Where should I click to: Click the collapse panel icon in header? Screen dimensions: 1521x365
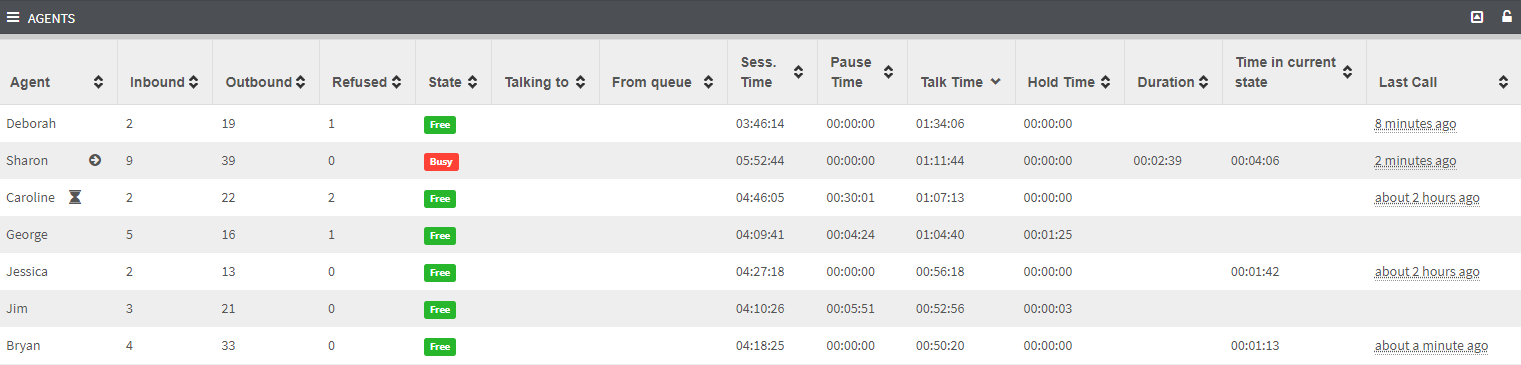(x=1477, y=17)
